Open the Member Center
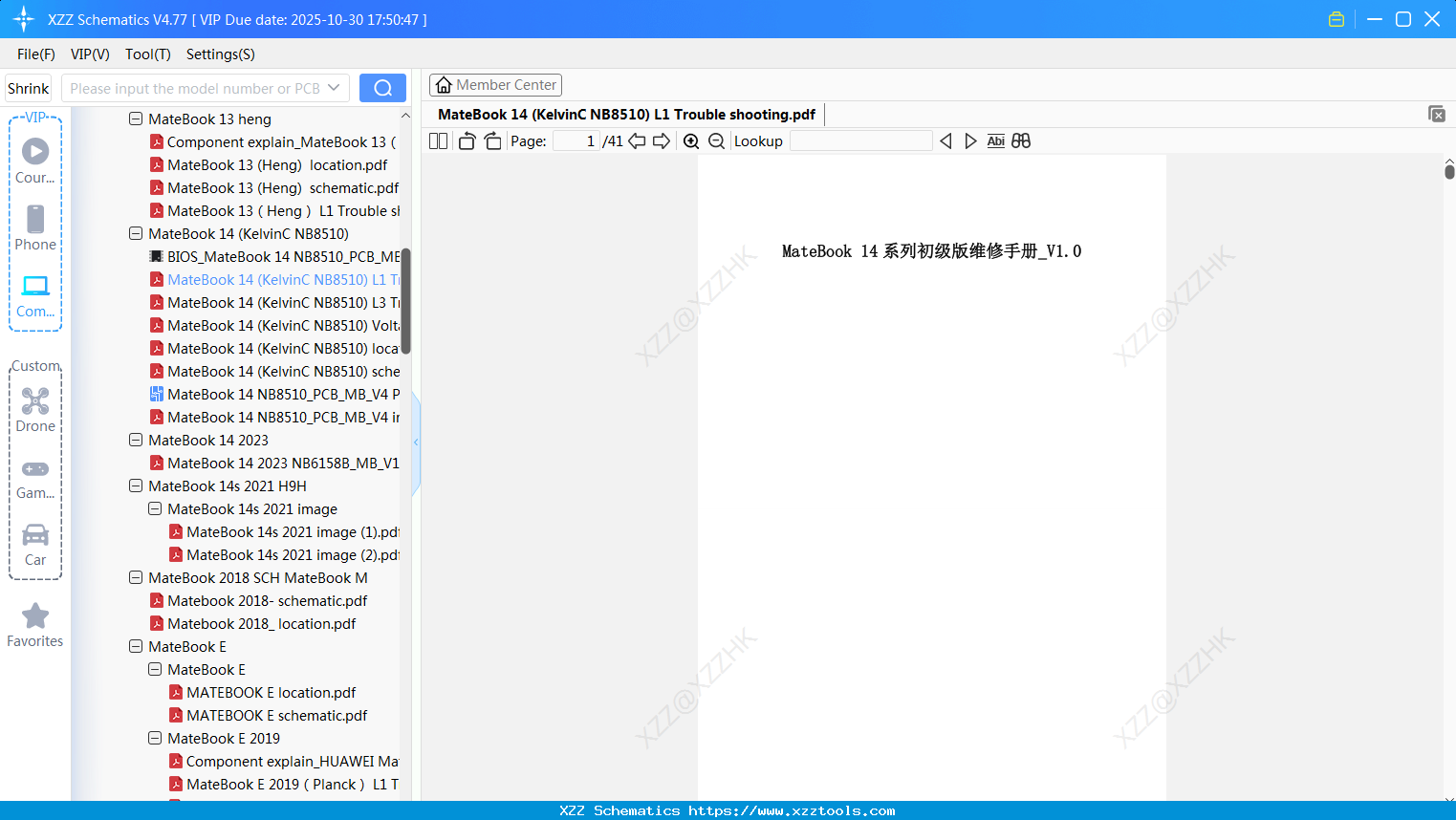This screenshot has width=1456, height=820. [x=495, y=85]
